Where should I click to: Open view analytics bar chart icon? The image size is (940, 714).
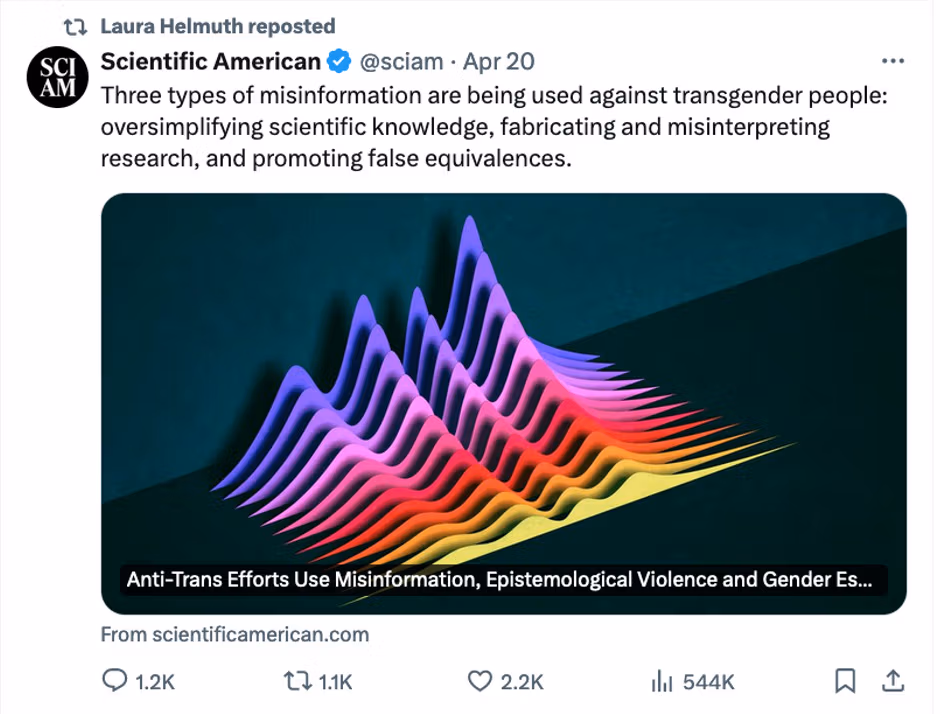[x=662, y=682]
